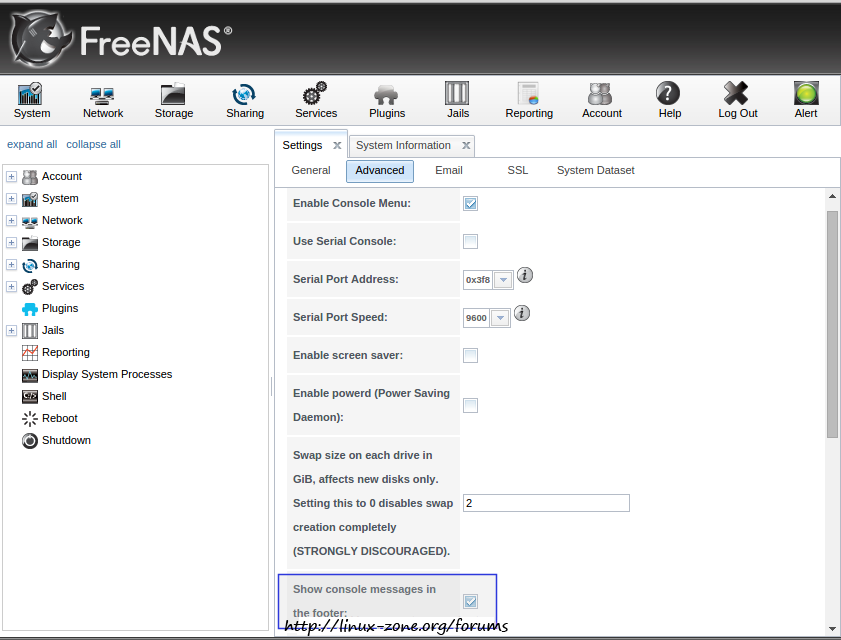Switch to the Email settings tab
The image size is (841, 640).
tap(448, 171)
